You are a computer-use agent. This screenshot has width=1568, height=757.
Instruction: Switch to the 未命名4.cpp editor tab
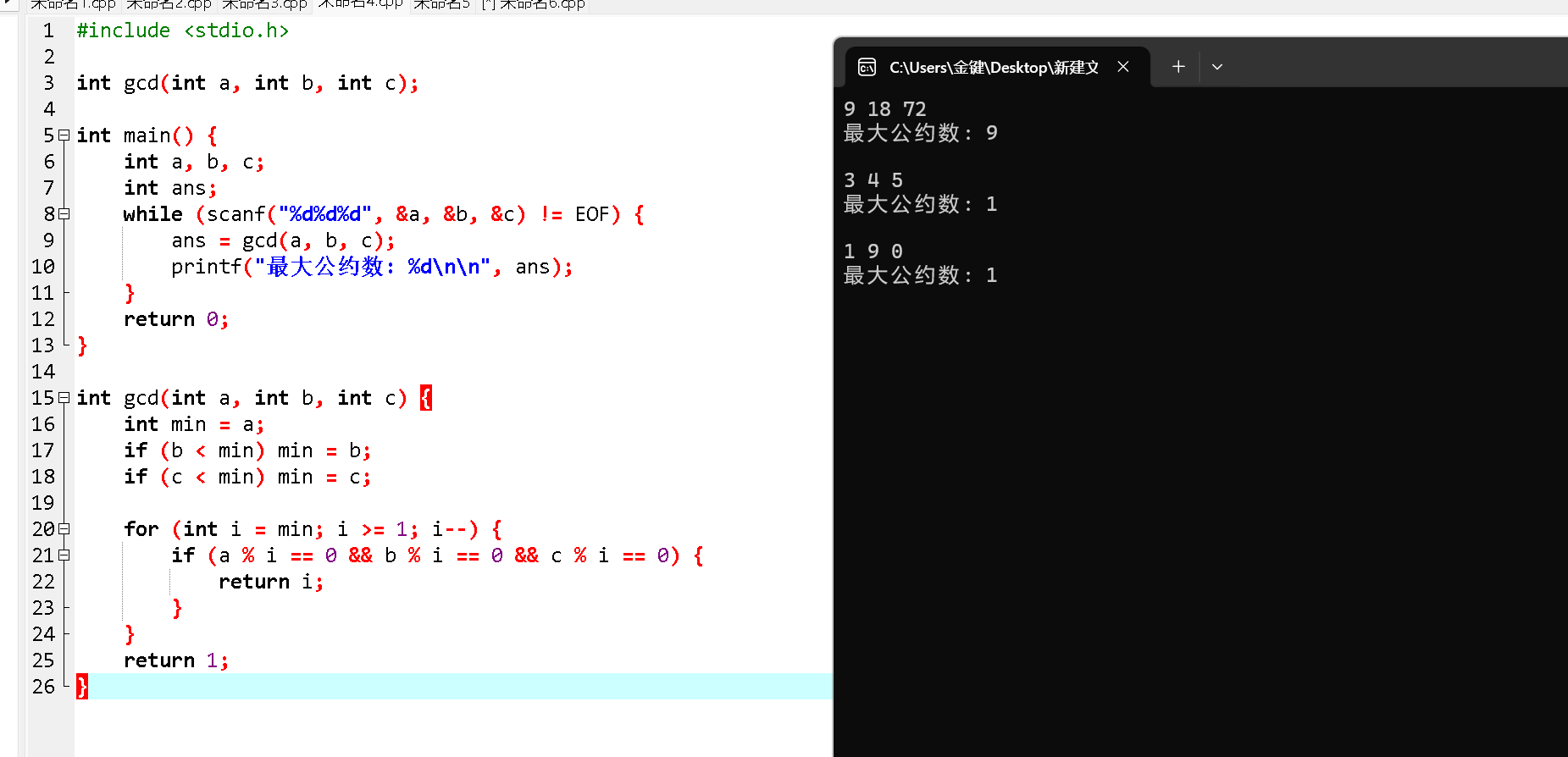(x=360, y=4)
